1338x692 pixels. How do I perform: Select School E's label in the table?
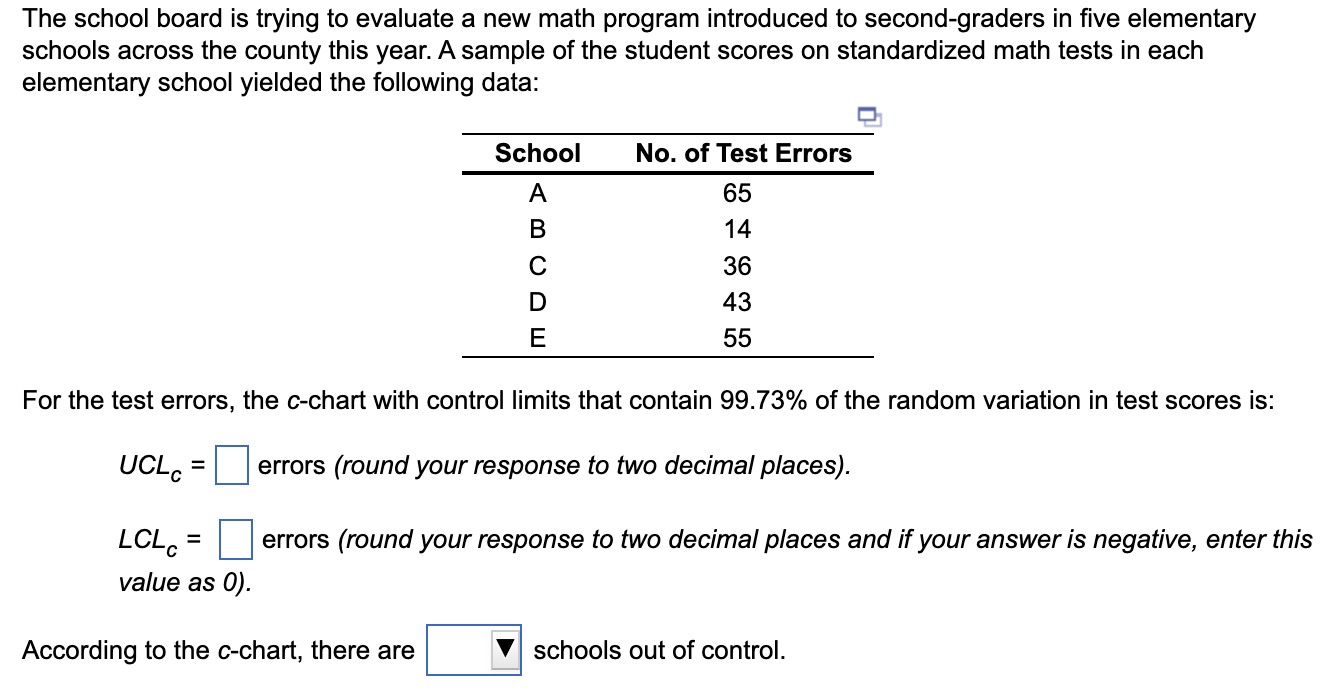point(538,338)
